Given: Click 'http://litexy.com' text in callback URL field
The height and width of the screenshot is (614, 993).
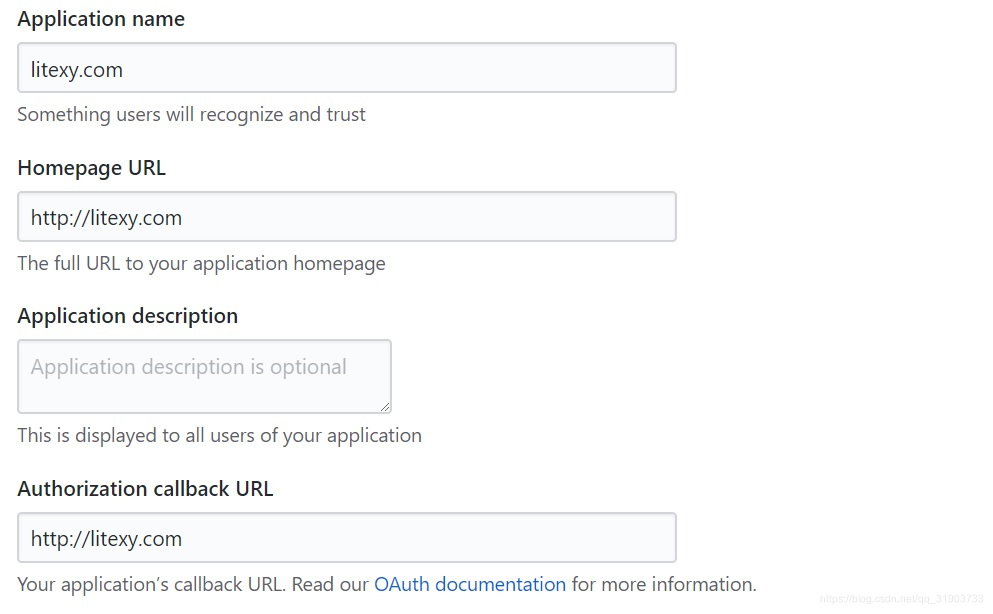Looking at the screenshot, I should pos(106,539).
